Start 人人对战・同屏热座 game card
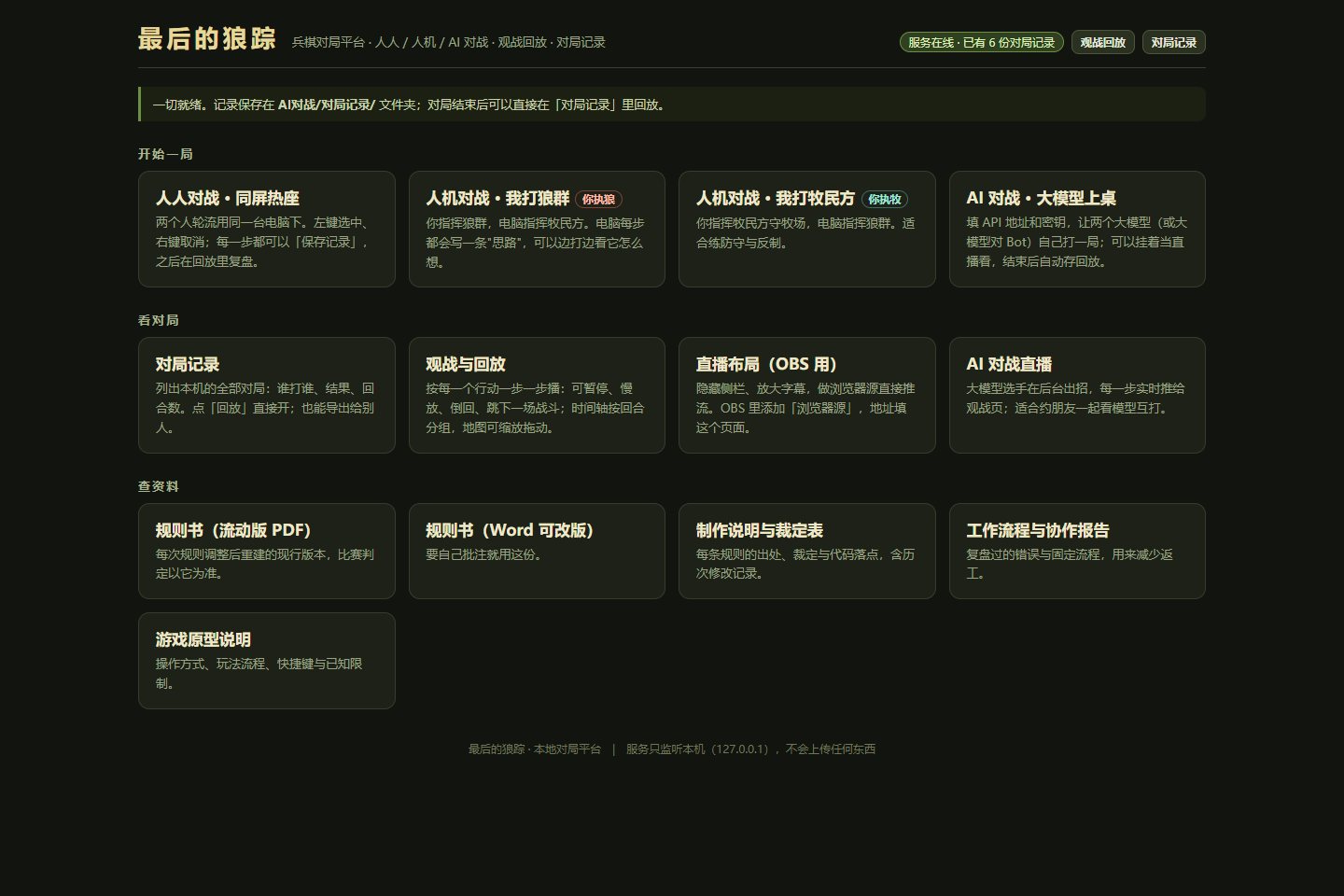This screenshot has height=896, width=1344. [267, 229]
